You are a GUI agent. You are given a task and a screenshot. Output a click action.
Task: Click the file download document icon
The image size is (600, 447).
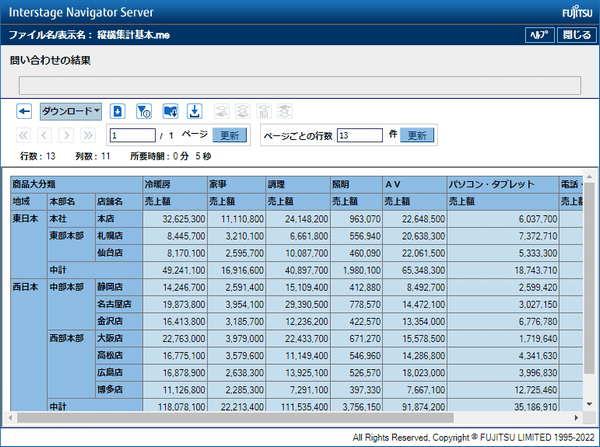[117, 111]
